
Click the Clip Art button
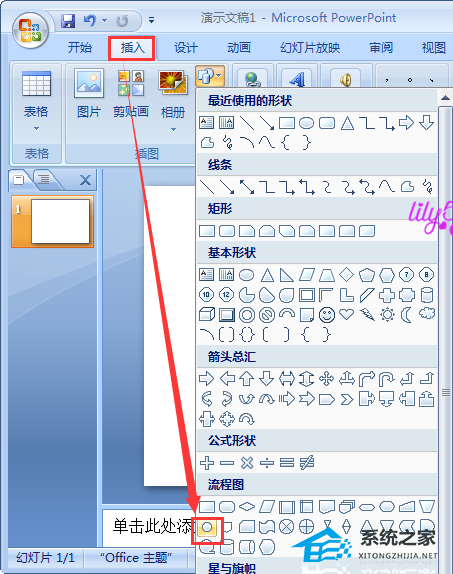pyautogui.click(x=131, y=93)
